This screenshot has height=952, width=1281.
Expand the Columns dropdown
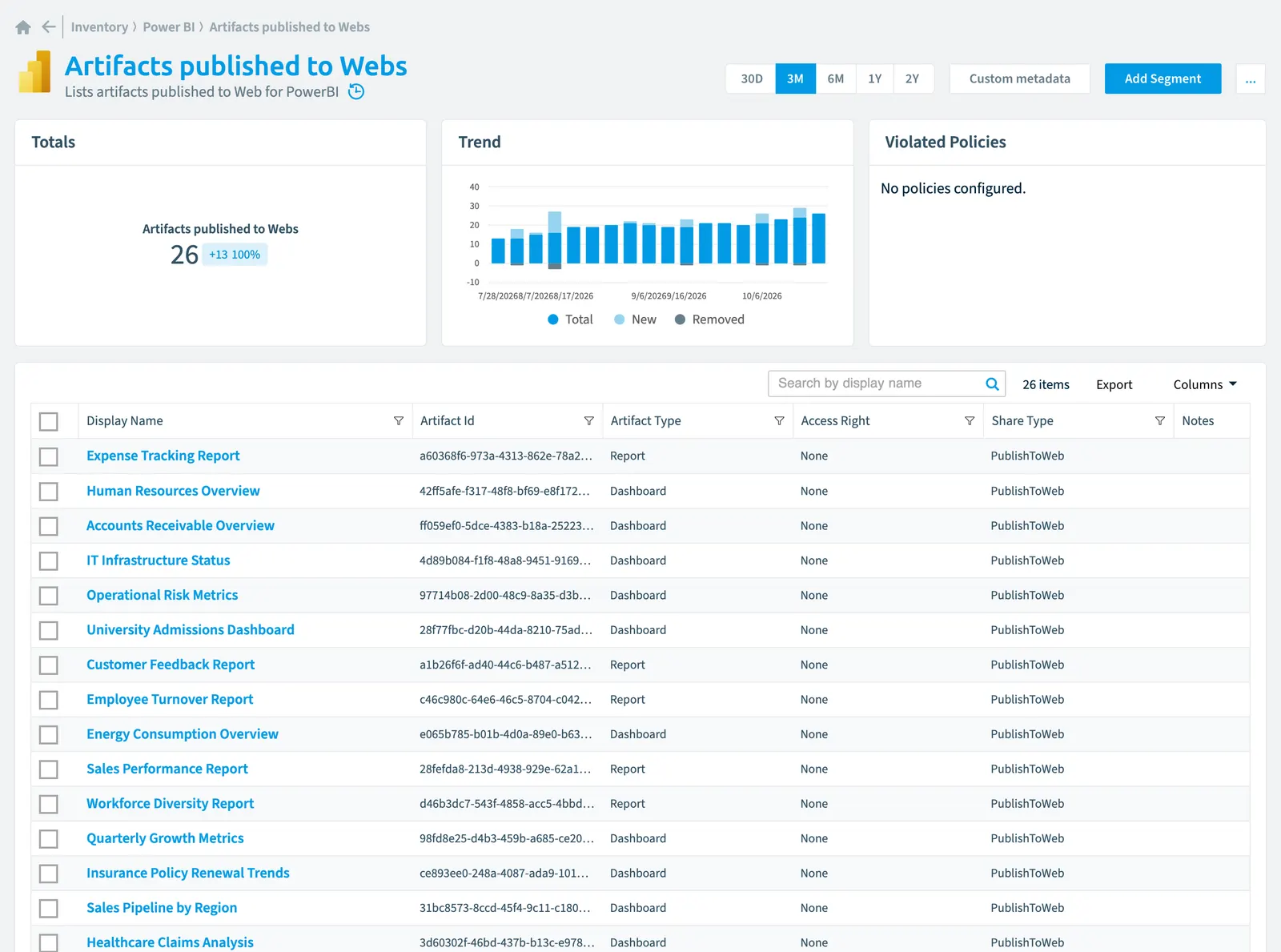coord(1205,384)
